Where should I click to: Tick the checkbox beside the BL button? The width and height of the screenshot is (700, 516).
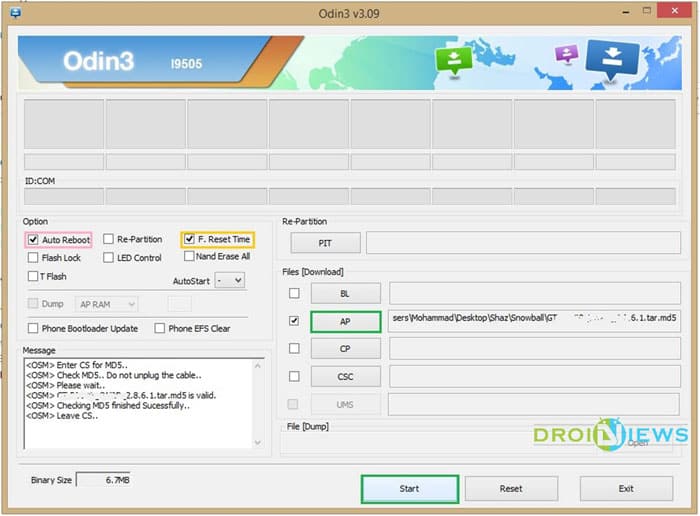pyautogui.click(x=294, y=293)
